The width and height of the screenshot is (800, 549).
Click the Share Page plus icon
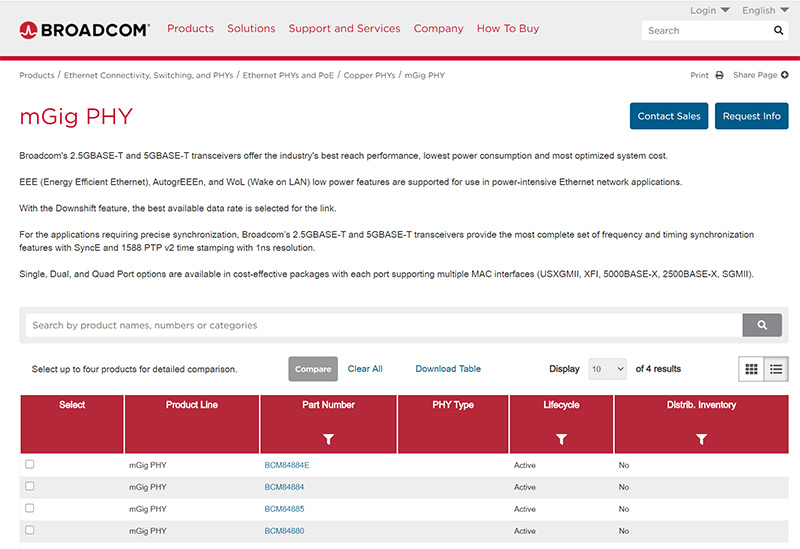click(x=785, y=75)
